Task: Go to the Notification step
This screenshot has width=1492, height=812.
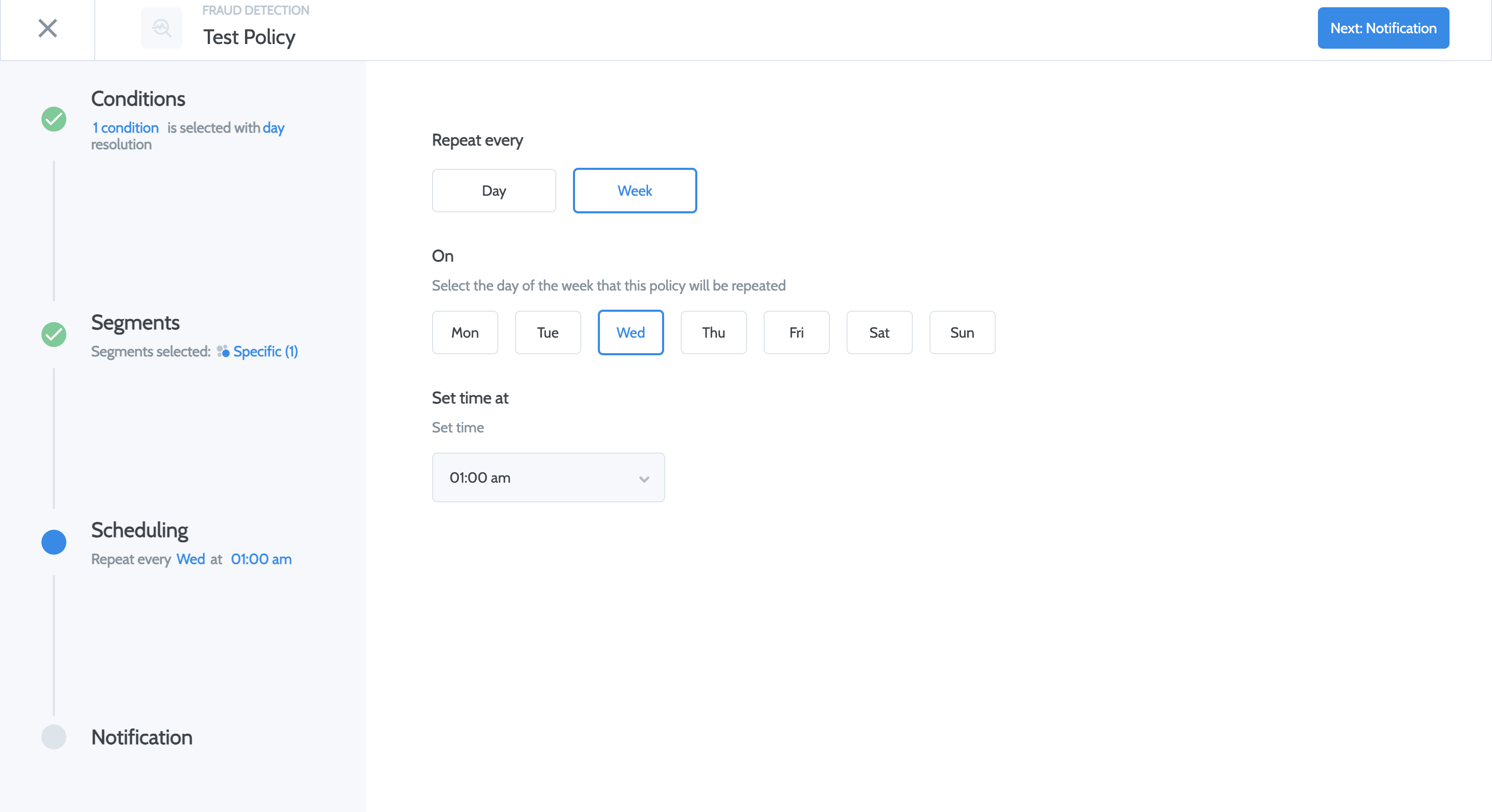Action: [142, 737]
